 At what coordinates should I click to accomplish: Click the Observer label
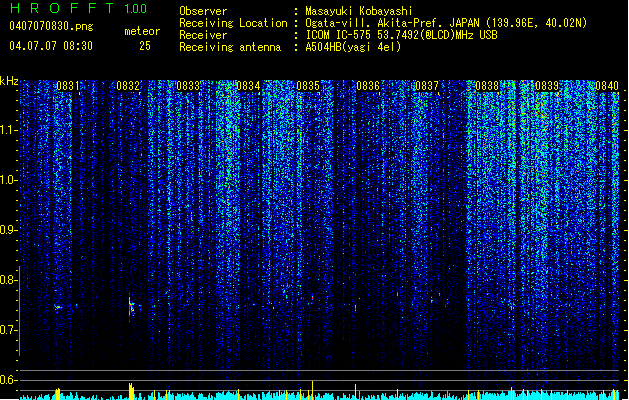pos(203,11)
